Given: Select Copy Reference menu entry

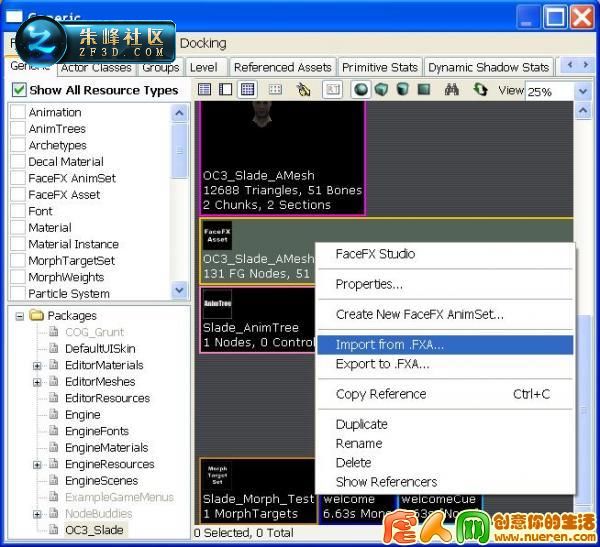Looking at the screenshot, I should 445,394.
